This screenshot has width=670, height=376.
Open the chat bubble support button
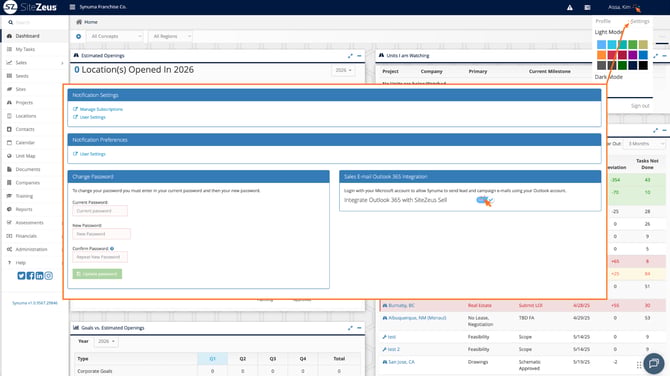(x=654, y=363)
